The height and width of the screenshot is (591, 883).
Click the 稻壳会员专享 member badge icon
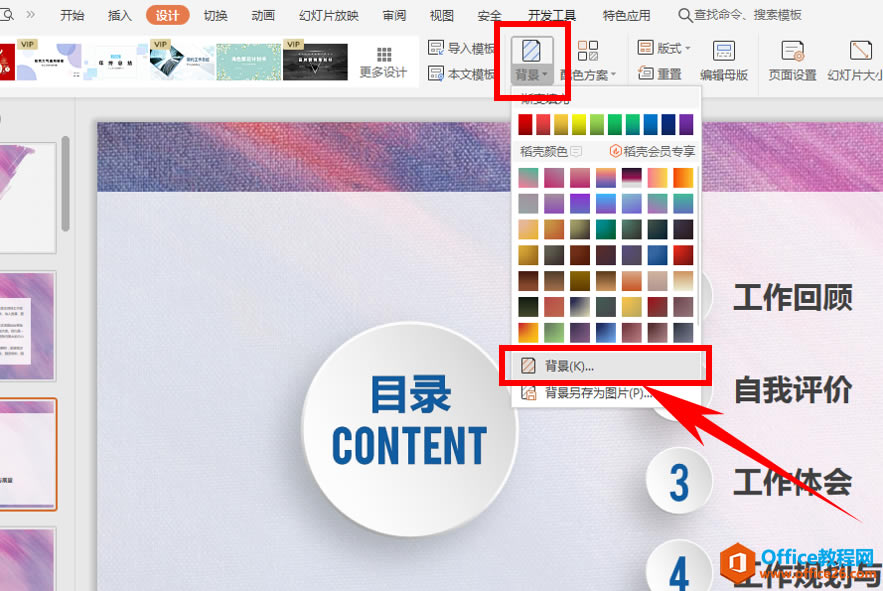[616, 151]
